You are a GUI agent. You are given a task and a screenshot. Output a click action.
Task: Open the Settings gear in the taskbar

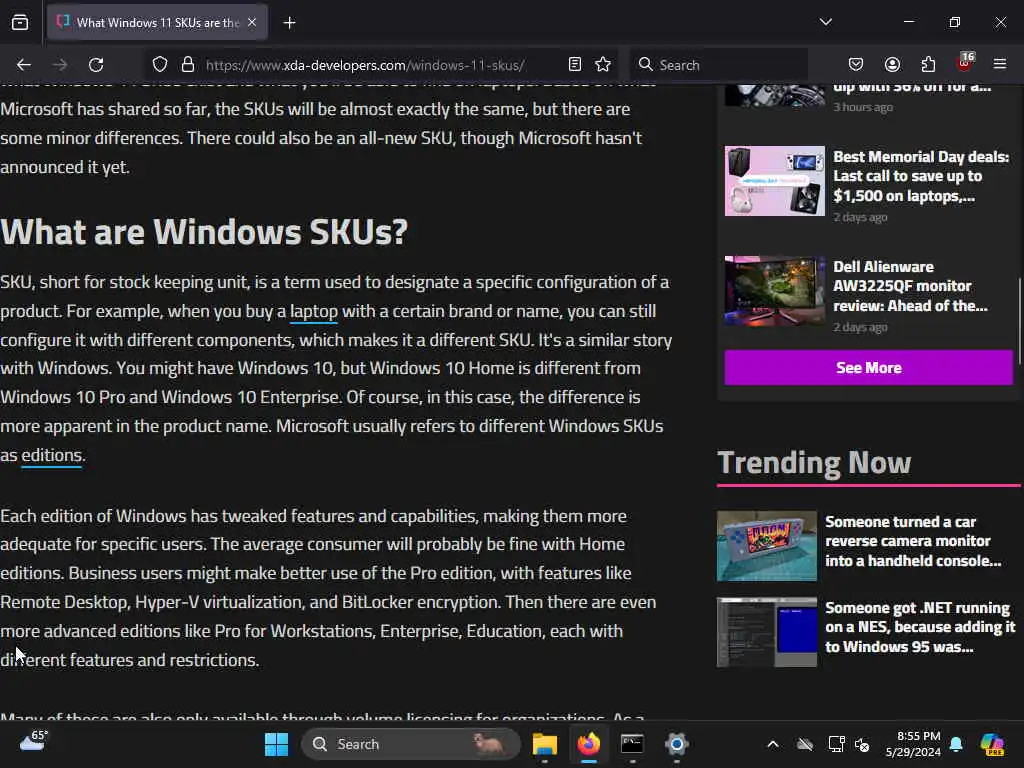(x=677, y=744)
